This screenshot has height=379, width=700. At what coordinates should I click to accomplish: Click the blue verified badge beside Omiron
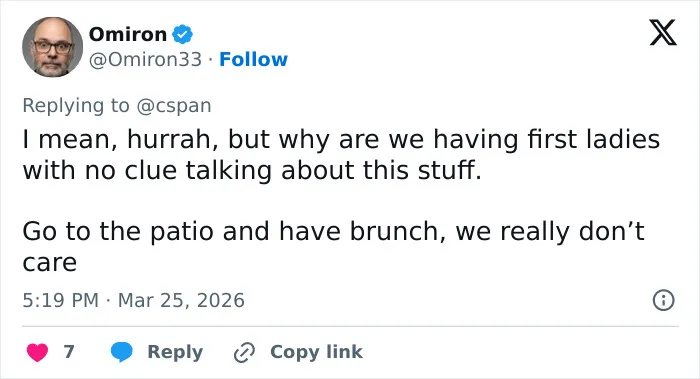tap(183, 34)
